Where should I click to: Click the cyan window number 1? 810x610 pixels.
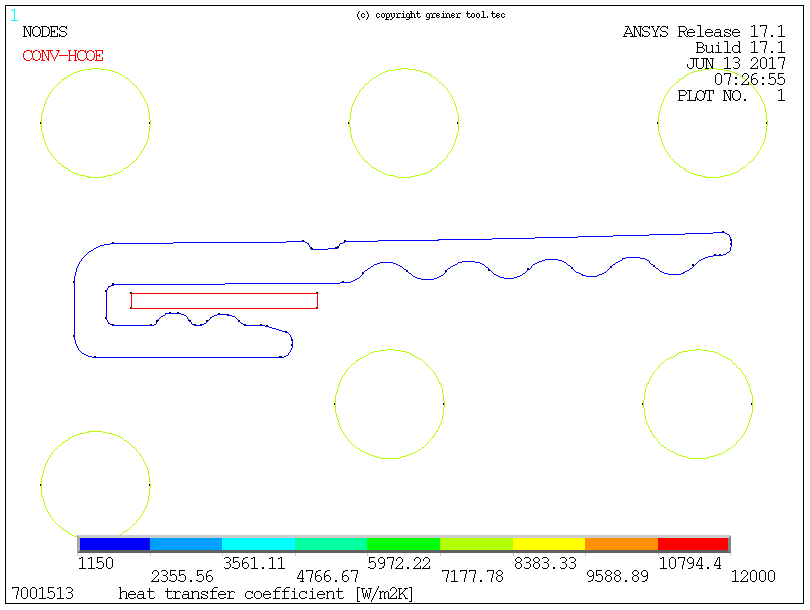(x=14, y=15)
